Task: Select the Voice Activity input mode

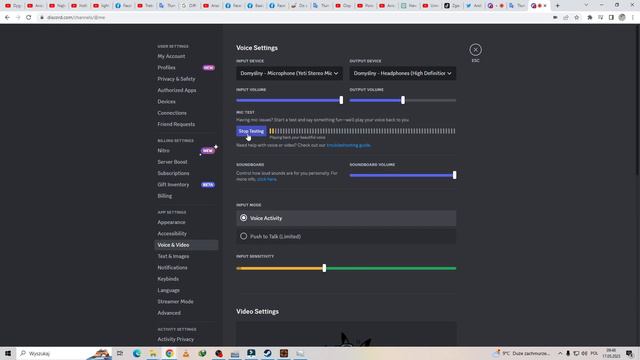Action: (346, 218)
